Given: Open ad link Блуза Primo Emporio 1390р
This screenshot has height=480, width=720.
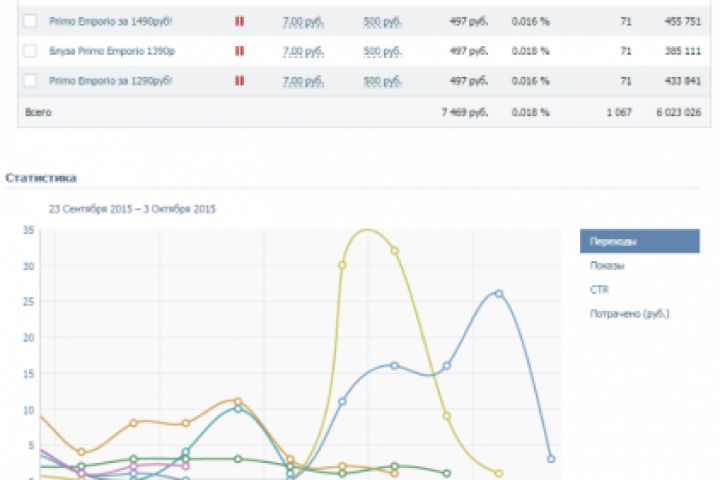Looking at the screenshot, I should point(112,51).
